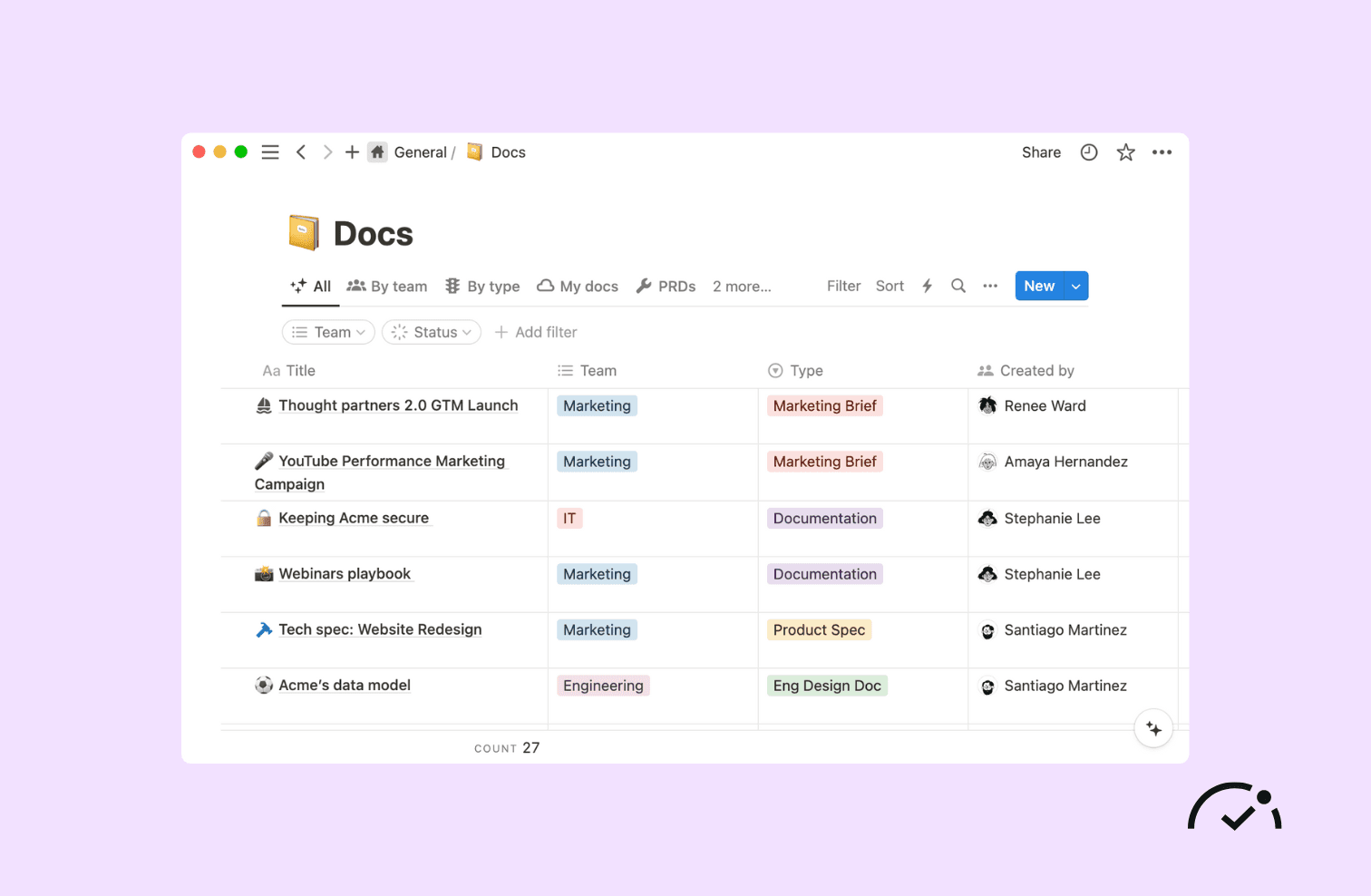The width and height of the screenshot is (1371, 896).
Task: Click the microphone icon for YouTube Campaign
Action: coord(264,461)
